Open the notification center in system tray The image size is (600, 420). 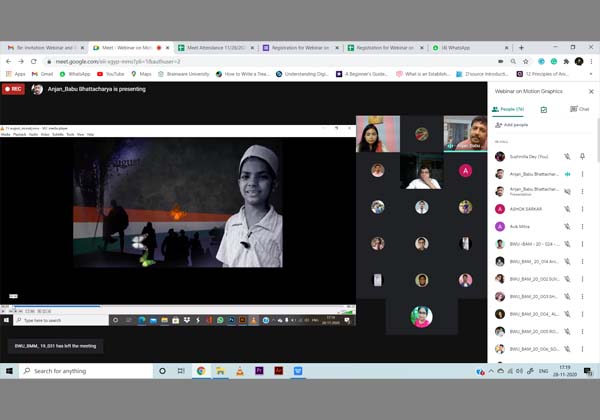588,371
